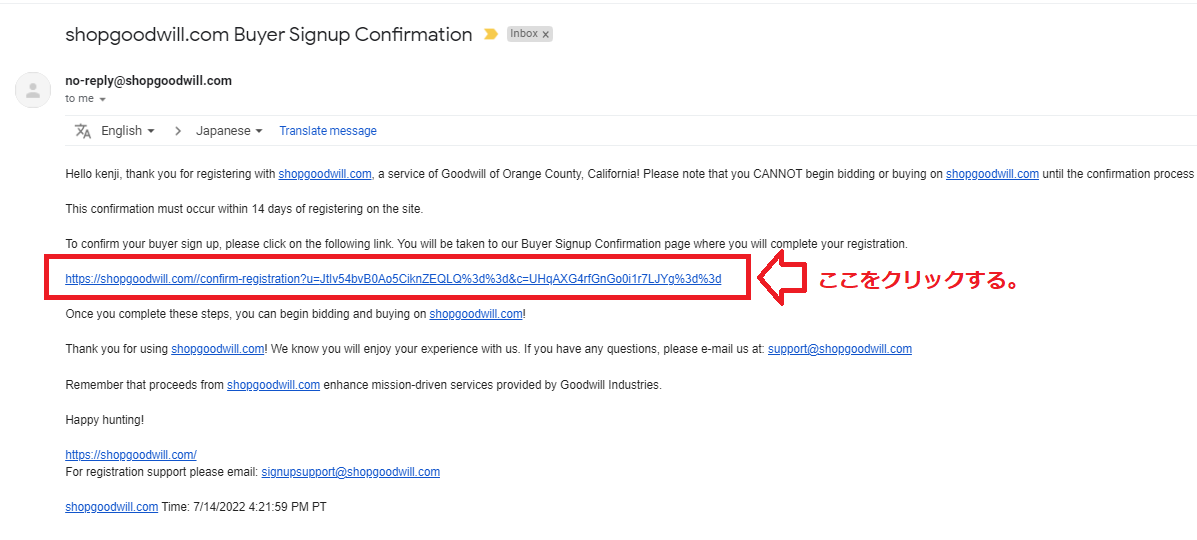The width and height of the screenshot is (1197, 540).
Task: Remove the Inbox label with its x
Action: [546, 34]
